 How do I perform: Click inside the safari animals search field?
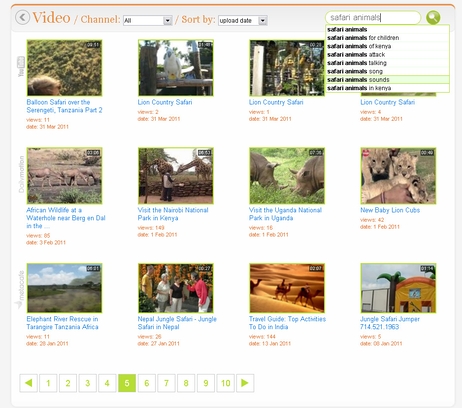373,17
